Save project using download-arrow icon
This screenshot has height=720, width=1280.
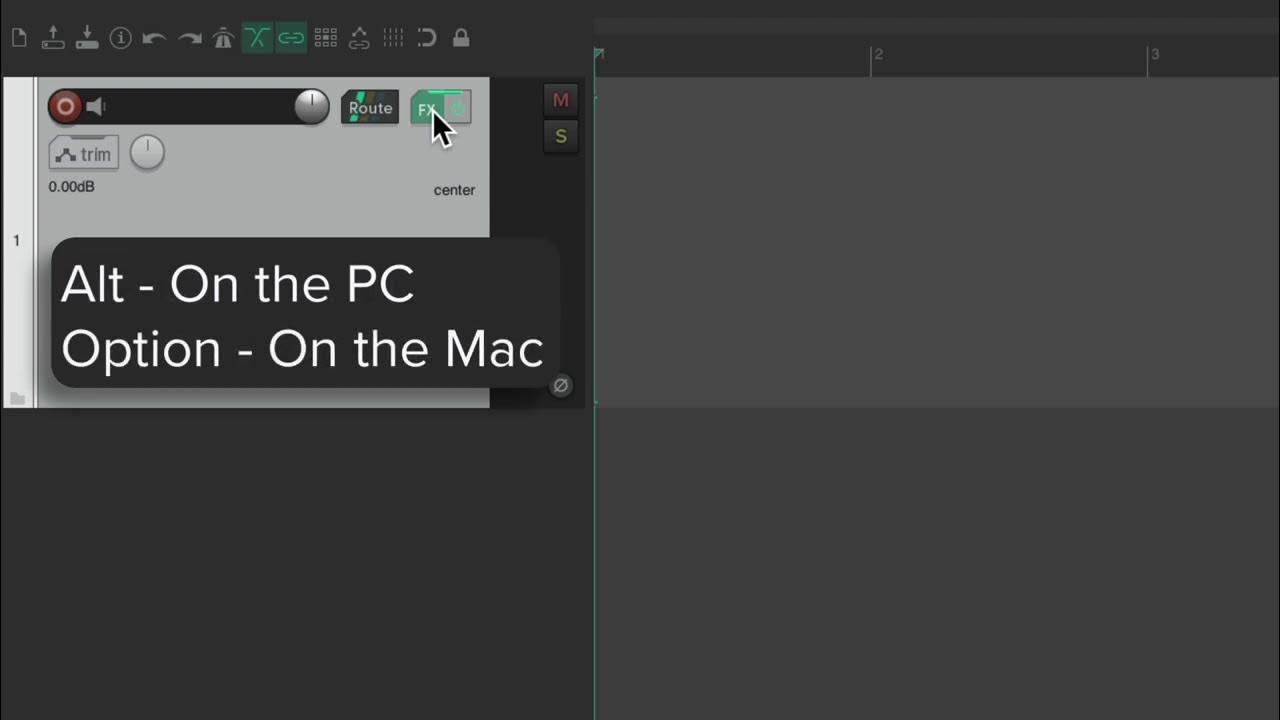[87, 38]
